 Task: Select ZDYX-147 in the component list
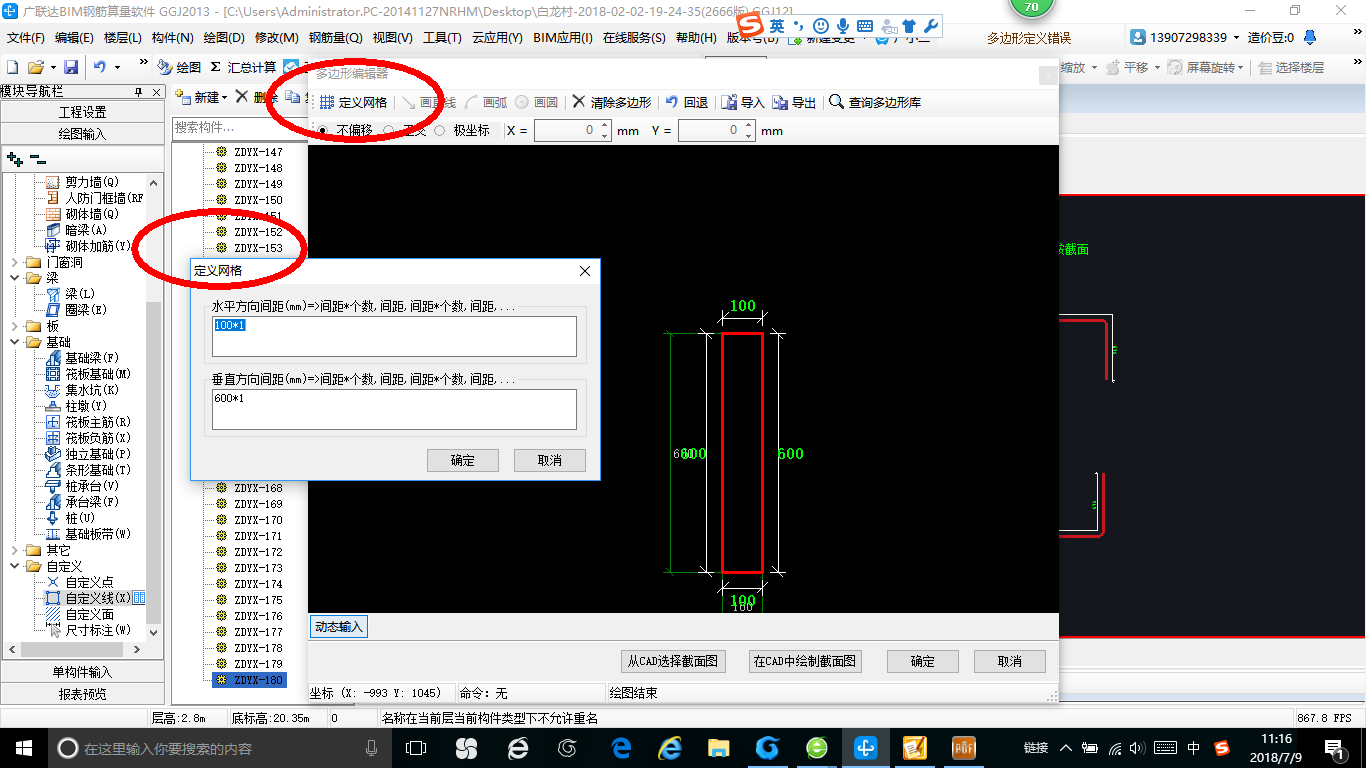click(x=258, y=152)
